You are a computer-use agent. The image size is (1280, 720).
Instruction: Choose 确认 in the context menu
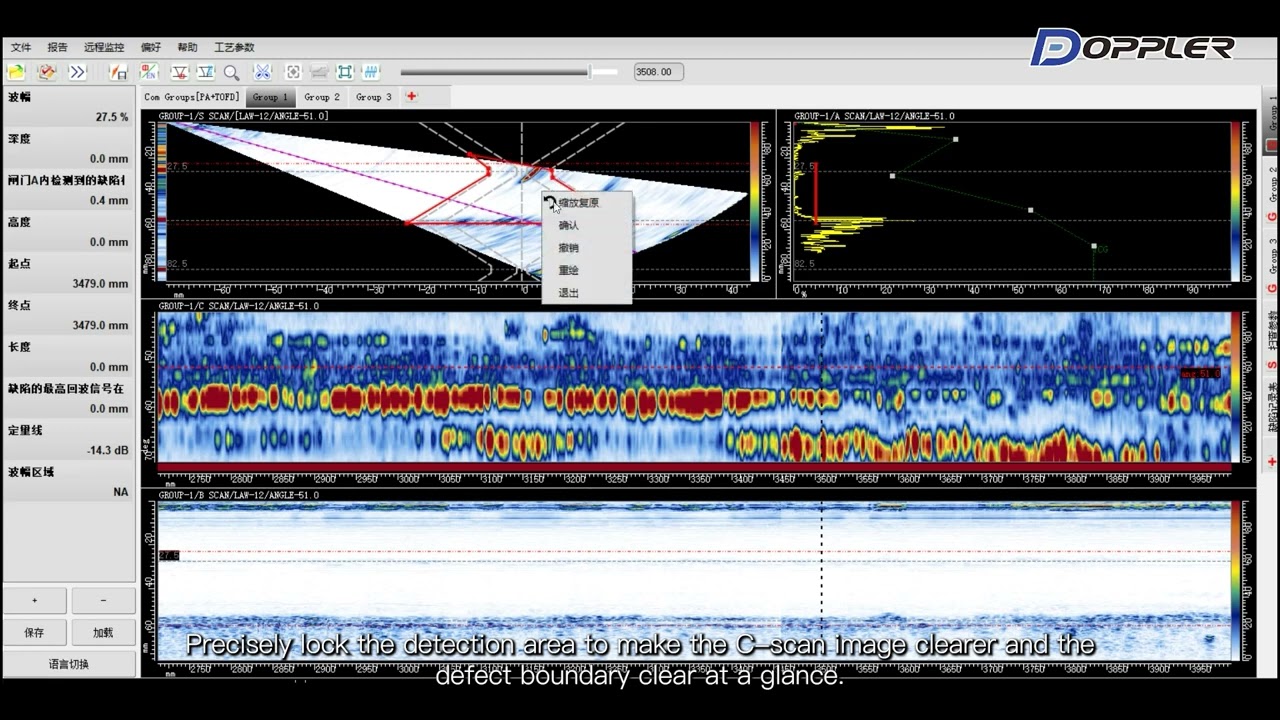pos(586,225)
